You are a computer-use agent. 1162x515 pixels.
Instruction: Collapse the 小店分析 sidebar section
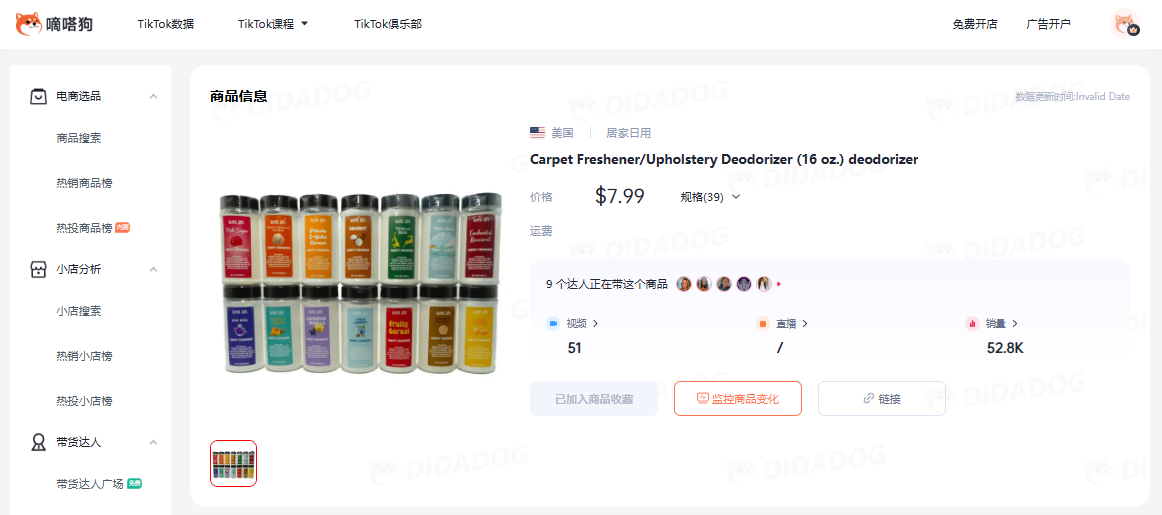[153, 269]
